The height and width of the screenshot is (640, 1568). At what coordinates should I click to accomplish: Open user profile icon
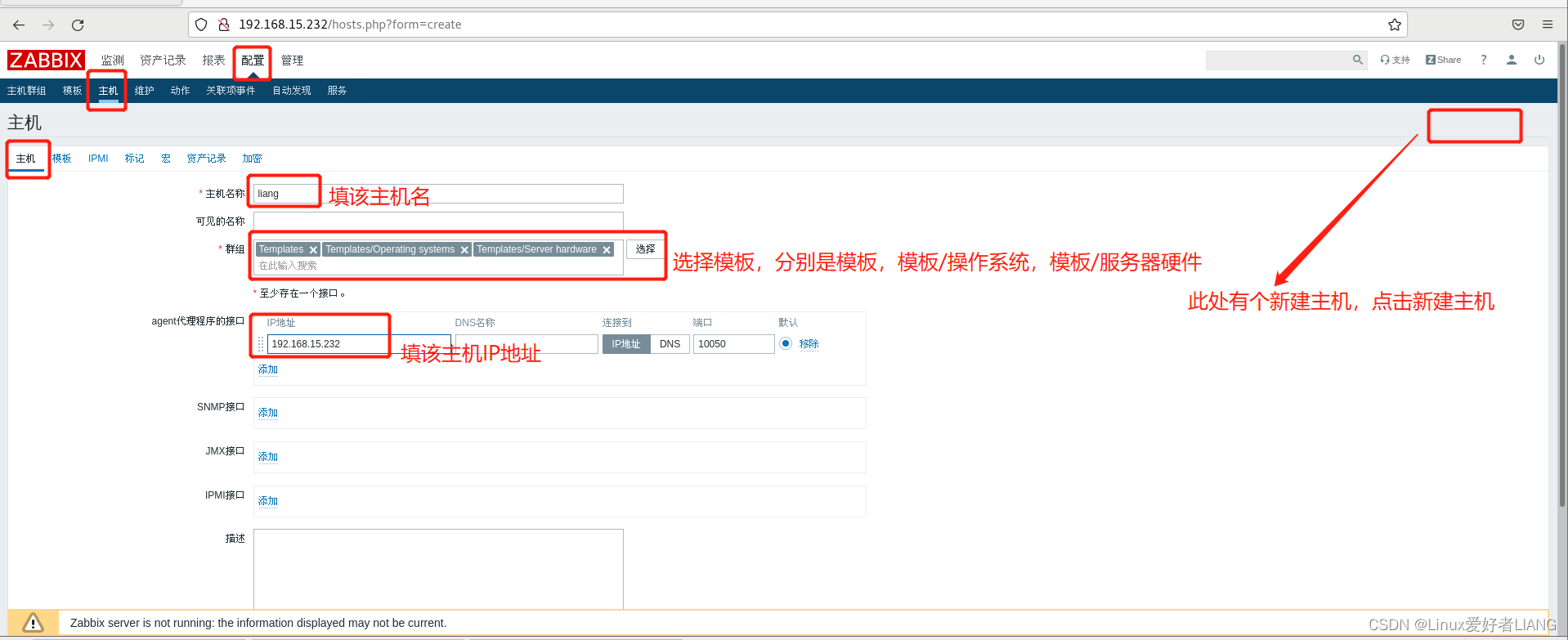click(1512, 60)
